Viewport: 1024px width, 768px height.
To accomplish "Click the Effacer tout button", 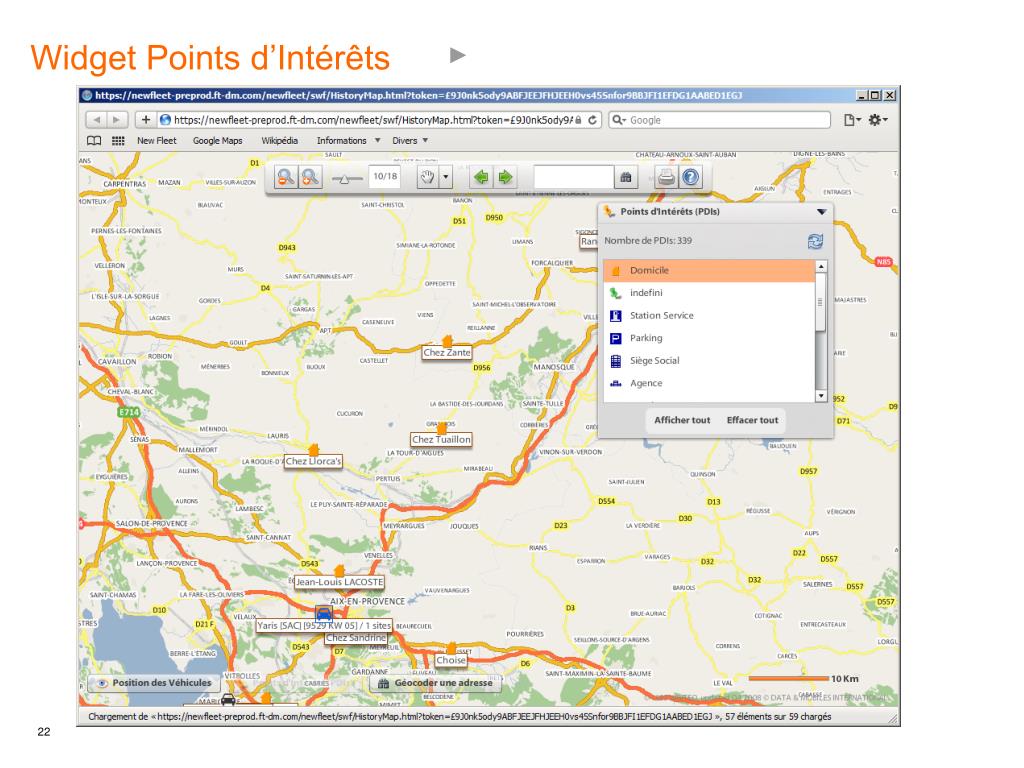I will 752,420.
